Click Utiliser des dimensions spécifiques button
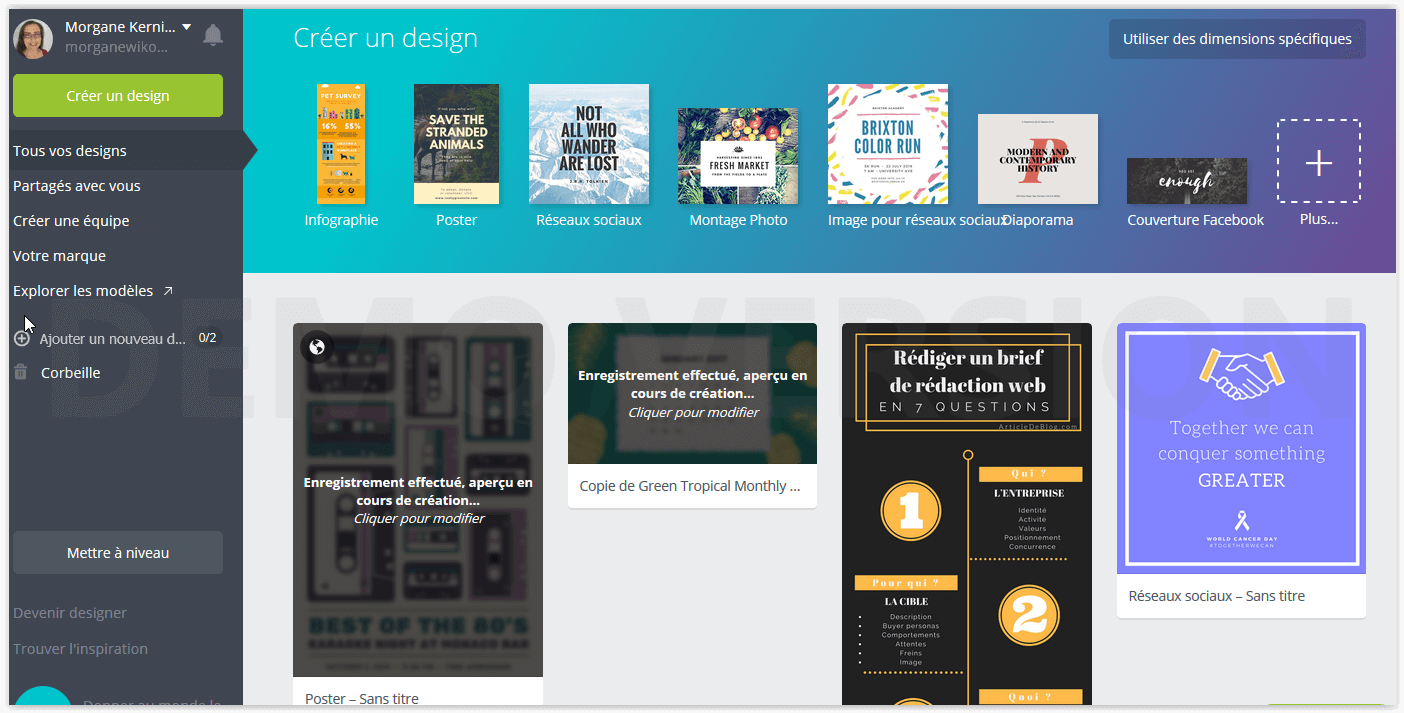 coord(1236,39)
